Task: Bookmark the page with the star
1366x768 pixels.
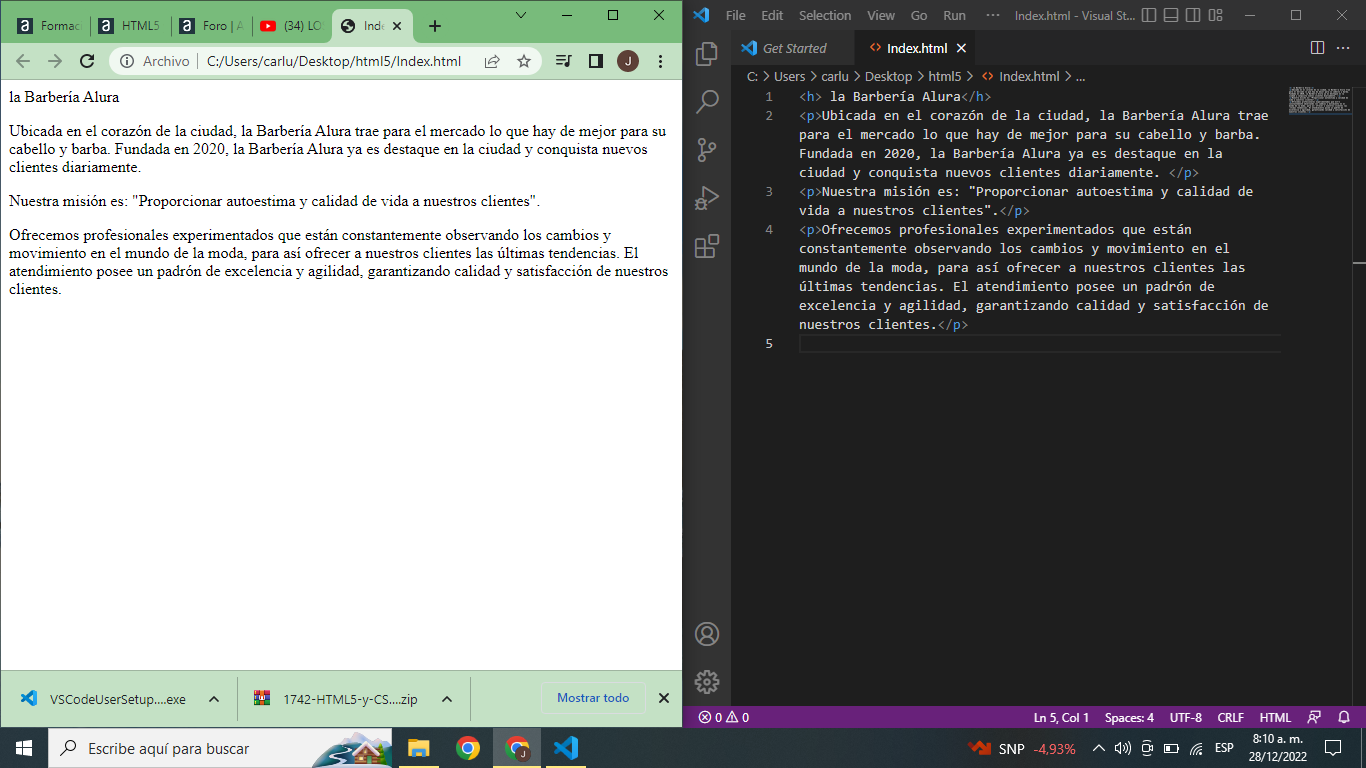Action: [523, 61]
